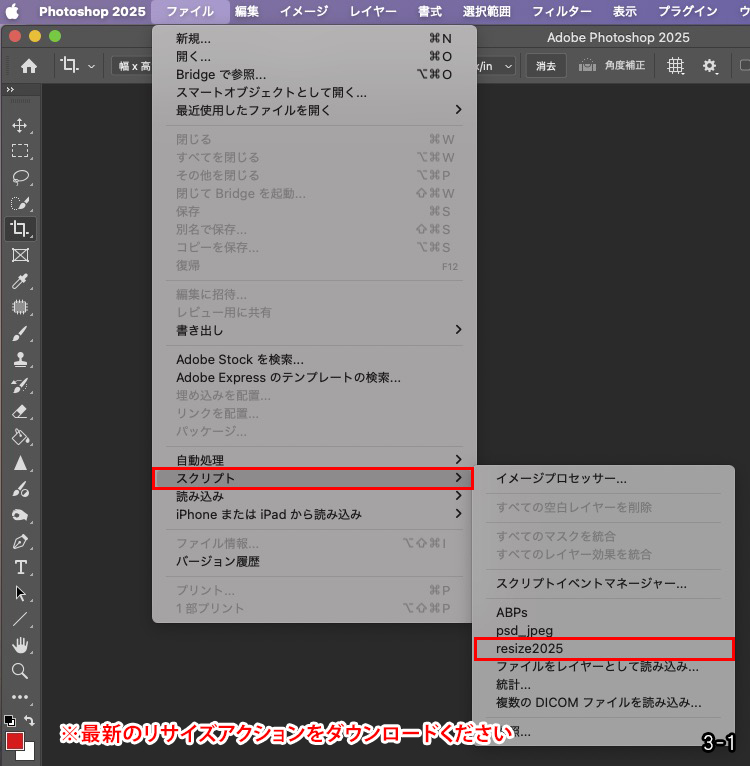This screenshot has width=750, height=766.
Task: Click the red foreground color swatch
Action: coord(15,741)
